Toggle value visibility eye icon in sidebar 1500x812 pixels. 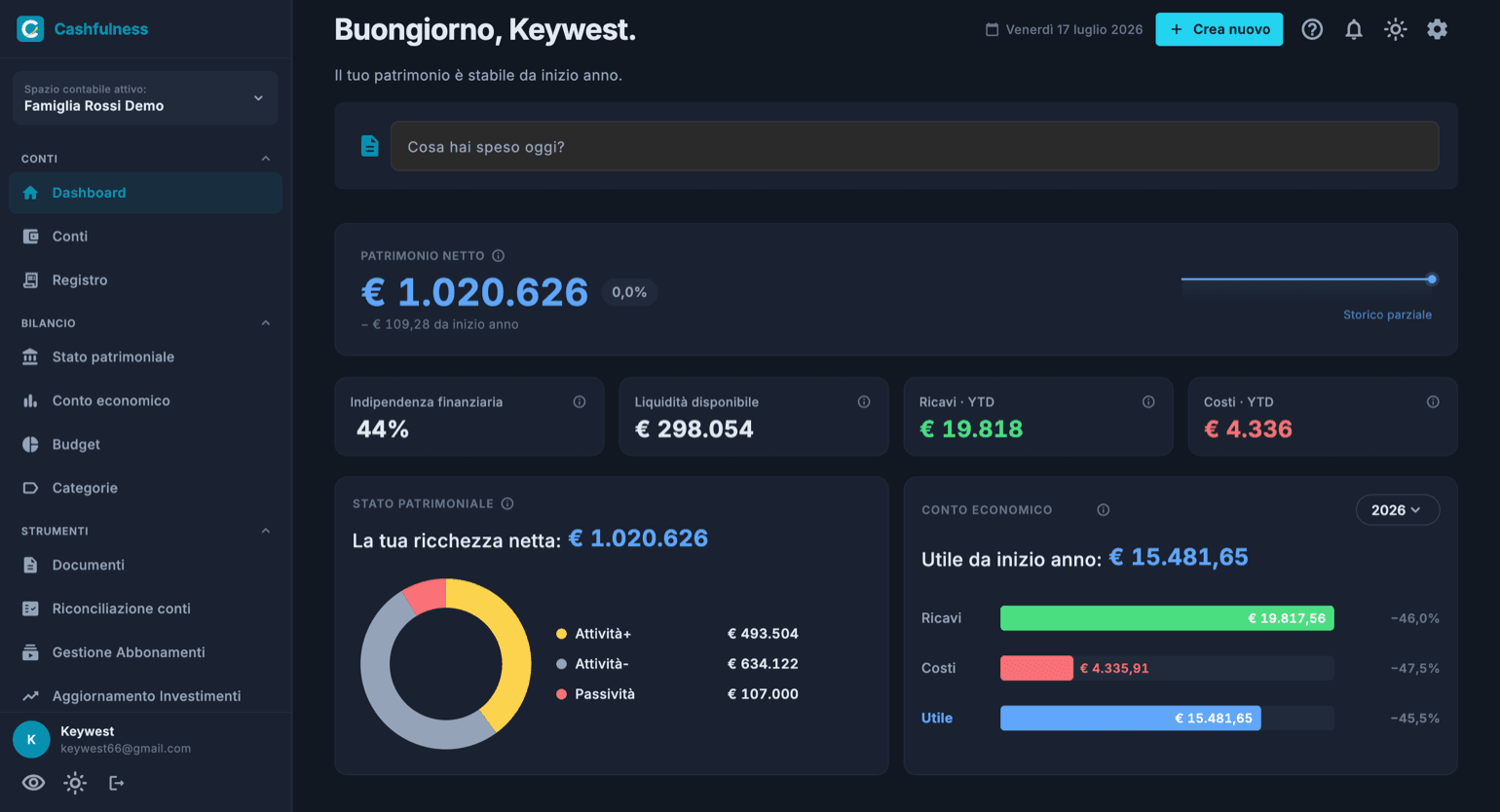[33, 783]
